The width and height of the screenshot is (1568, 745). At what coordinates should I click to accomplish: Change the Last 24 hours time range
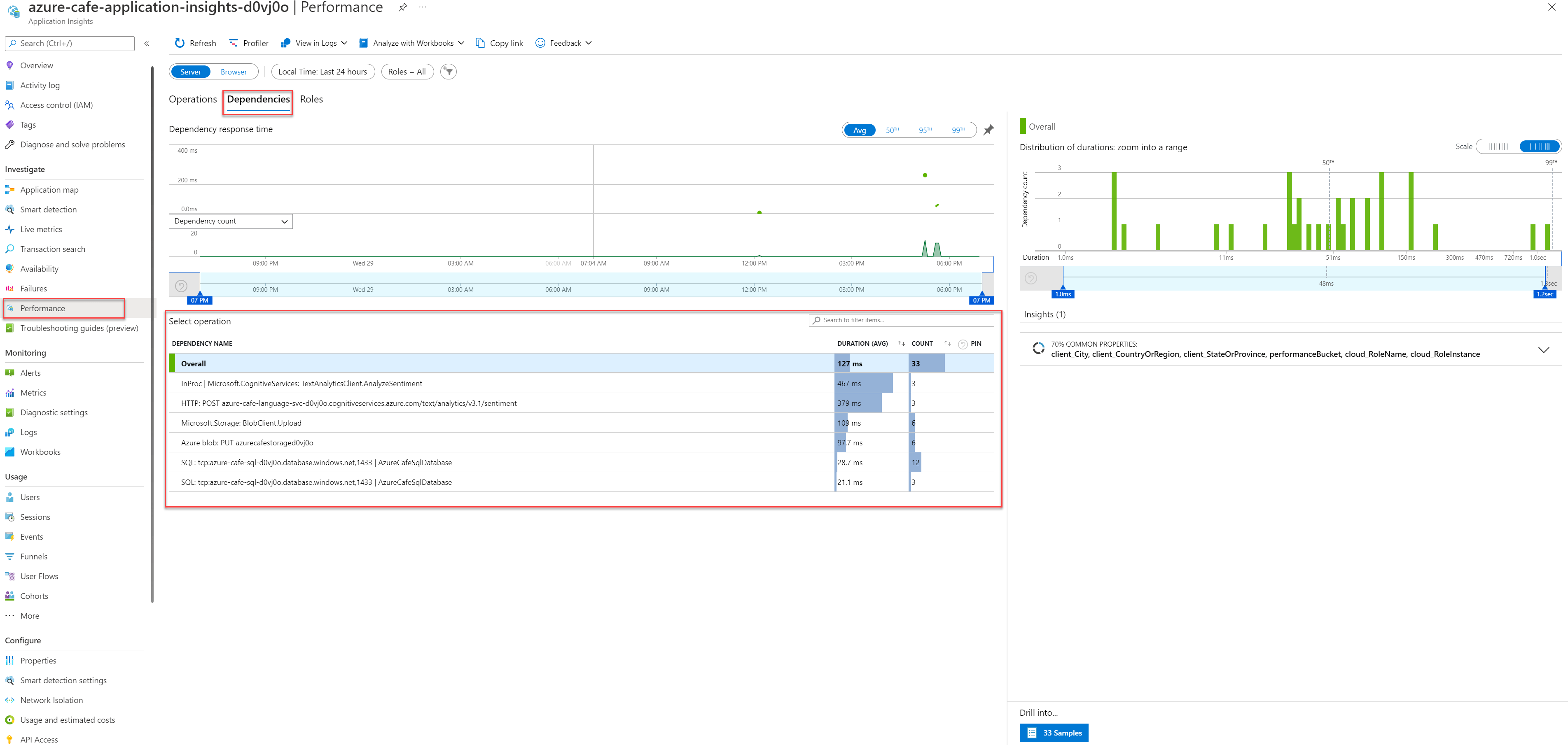pos(323,71)
